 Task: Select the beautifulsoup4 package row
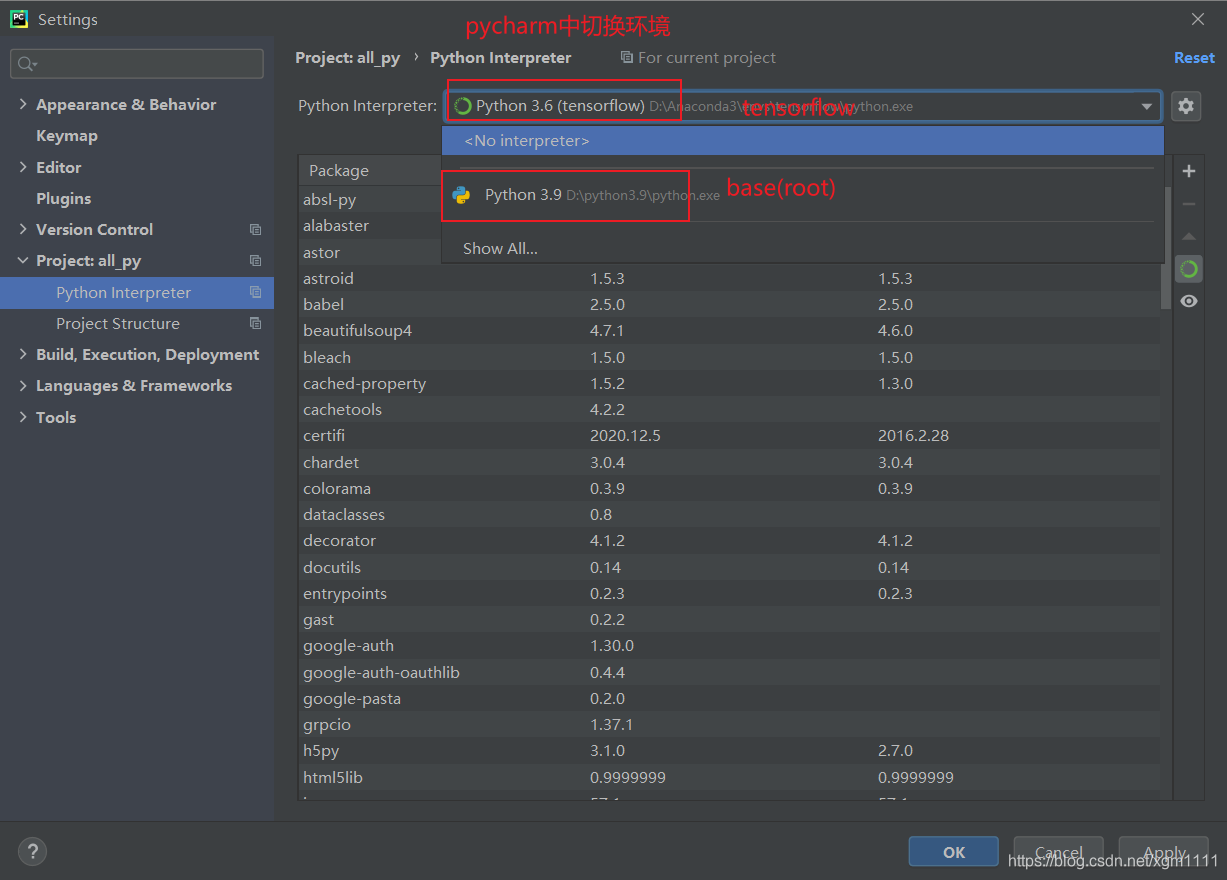(x=731, y=331)
